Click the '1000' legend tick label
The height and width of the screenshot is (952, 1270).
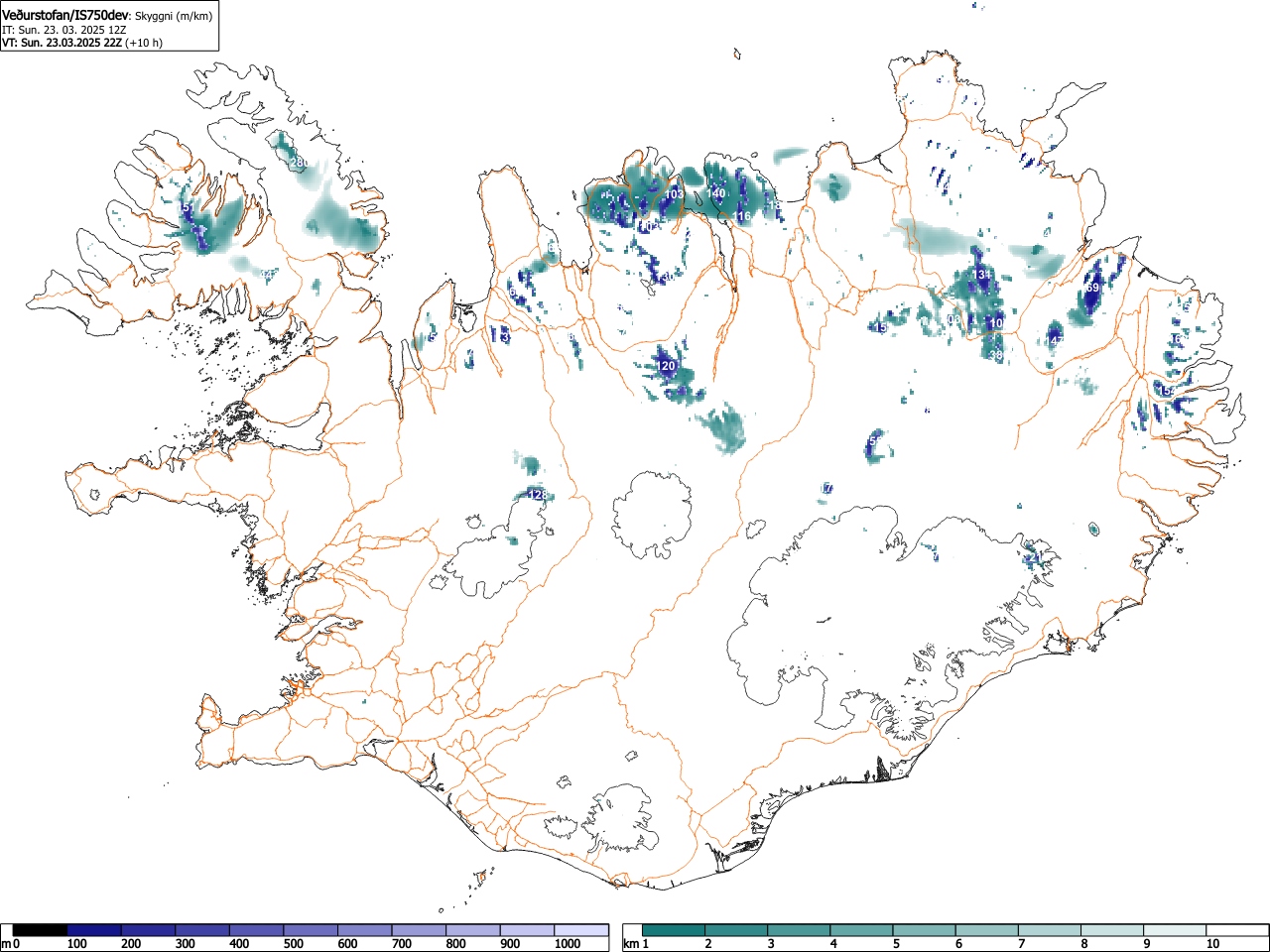(x=568, y=944)
